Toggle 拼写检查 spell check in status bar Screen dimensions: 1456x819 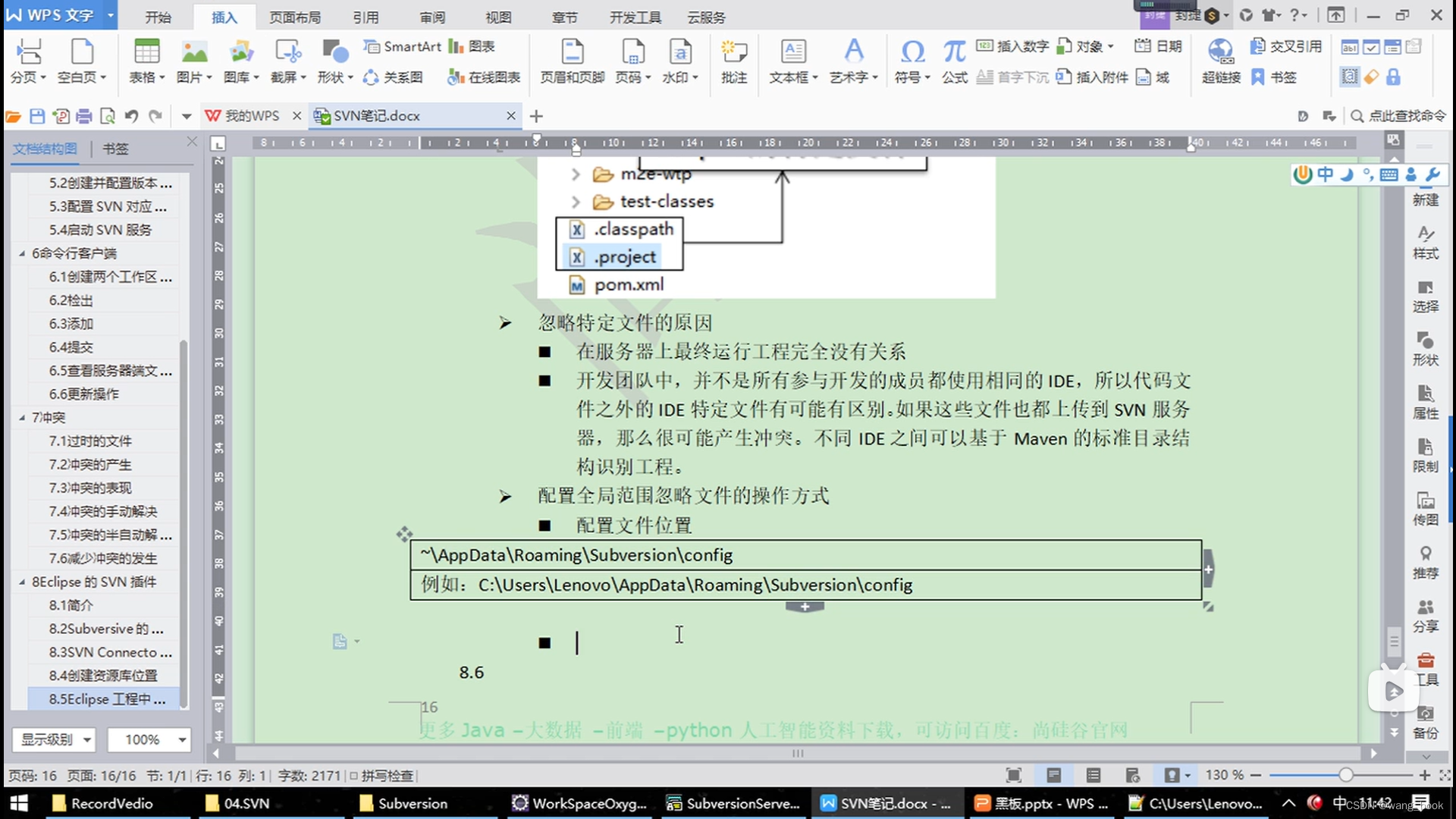coord(381,775)
